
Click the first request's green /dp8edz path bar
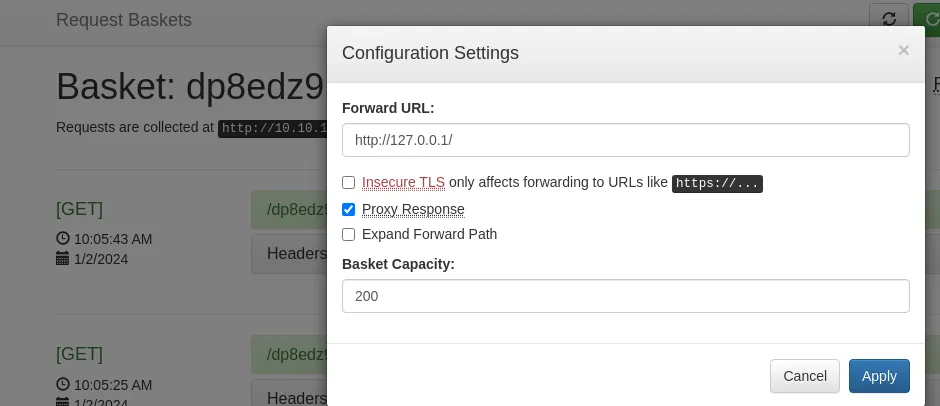tap(289, 210)
